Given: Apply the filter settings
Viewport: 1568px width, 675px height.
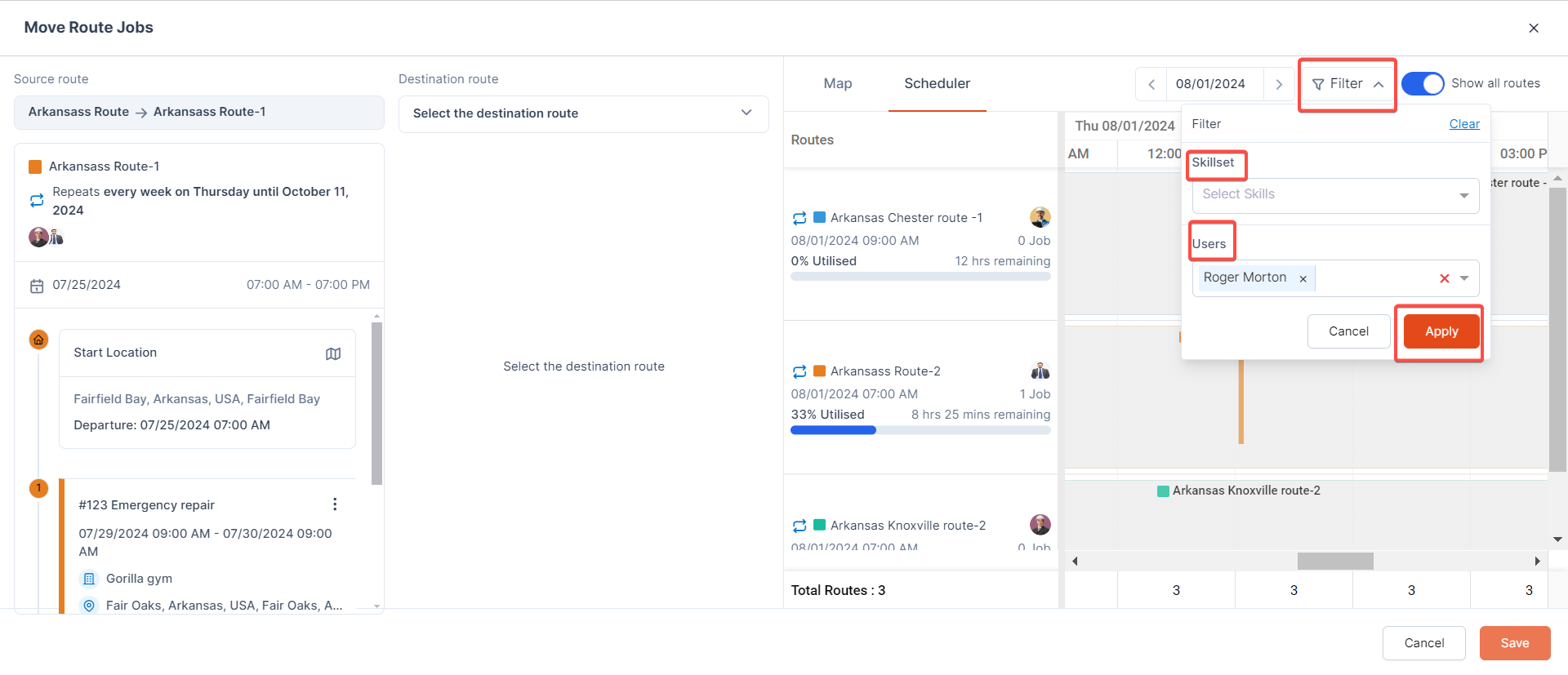Looking at the screenshot, I should pyautogui.click(x=1441, y=331).
